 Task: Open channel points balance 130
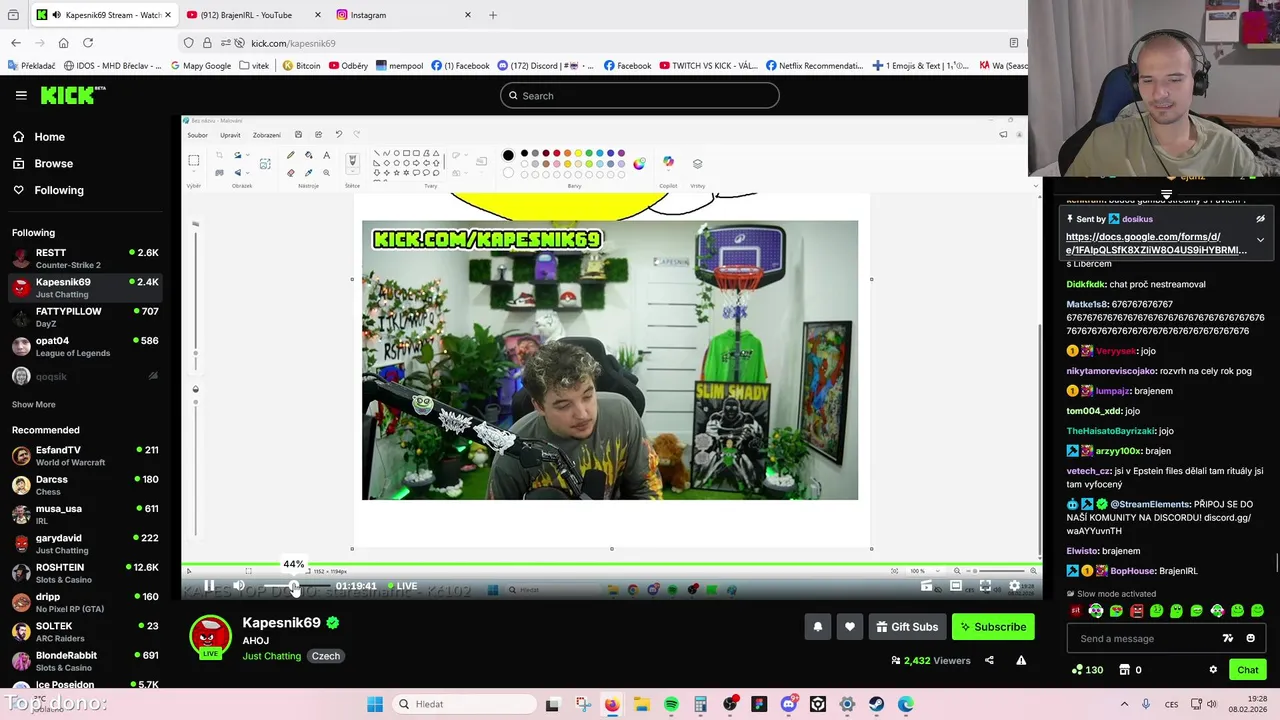tap(1086, 670)
